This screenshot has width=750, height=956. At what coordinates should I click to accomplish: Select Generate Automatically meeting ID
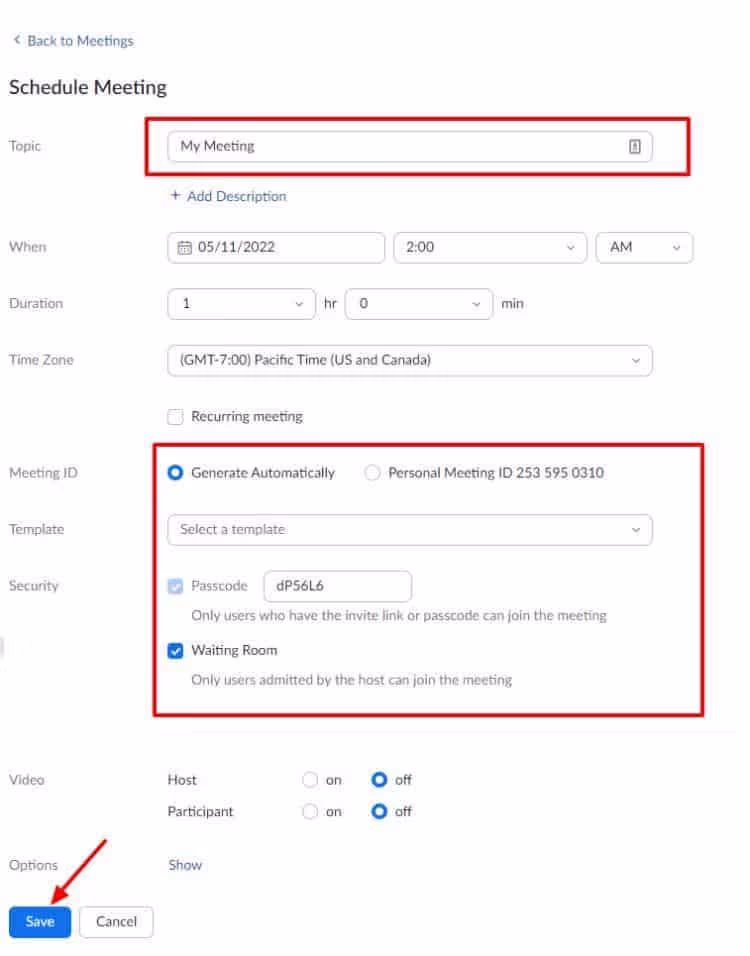pos(175,473)
